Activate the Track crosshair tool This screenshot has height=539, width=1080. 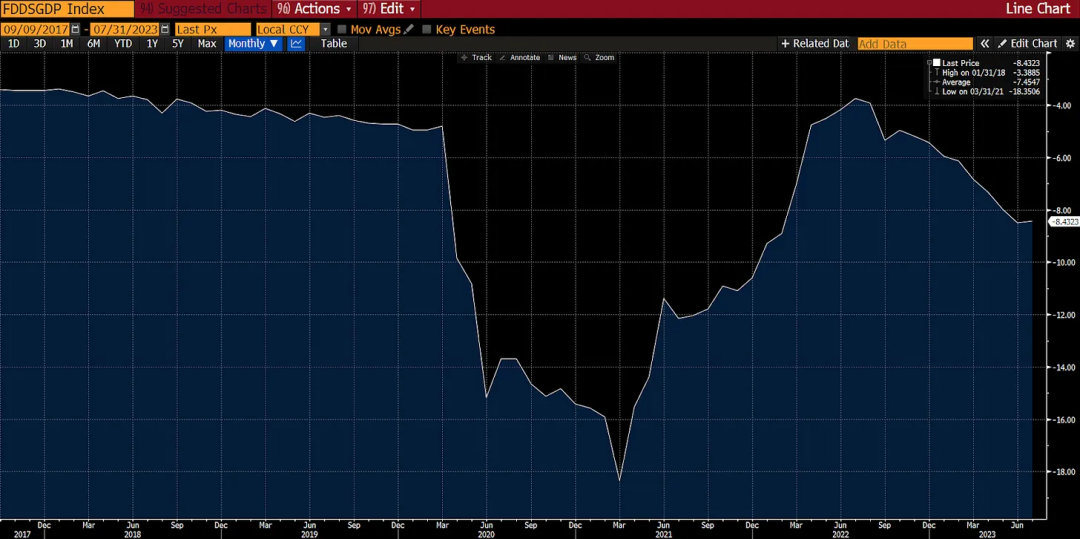476,58
